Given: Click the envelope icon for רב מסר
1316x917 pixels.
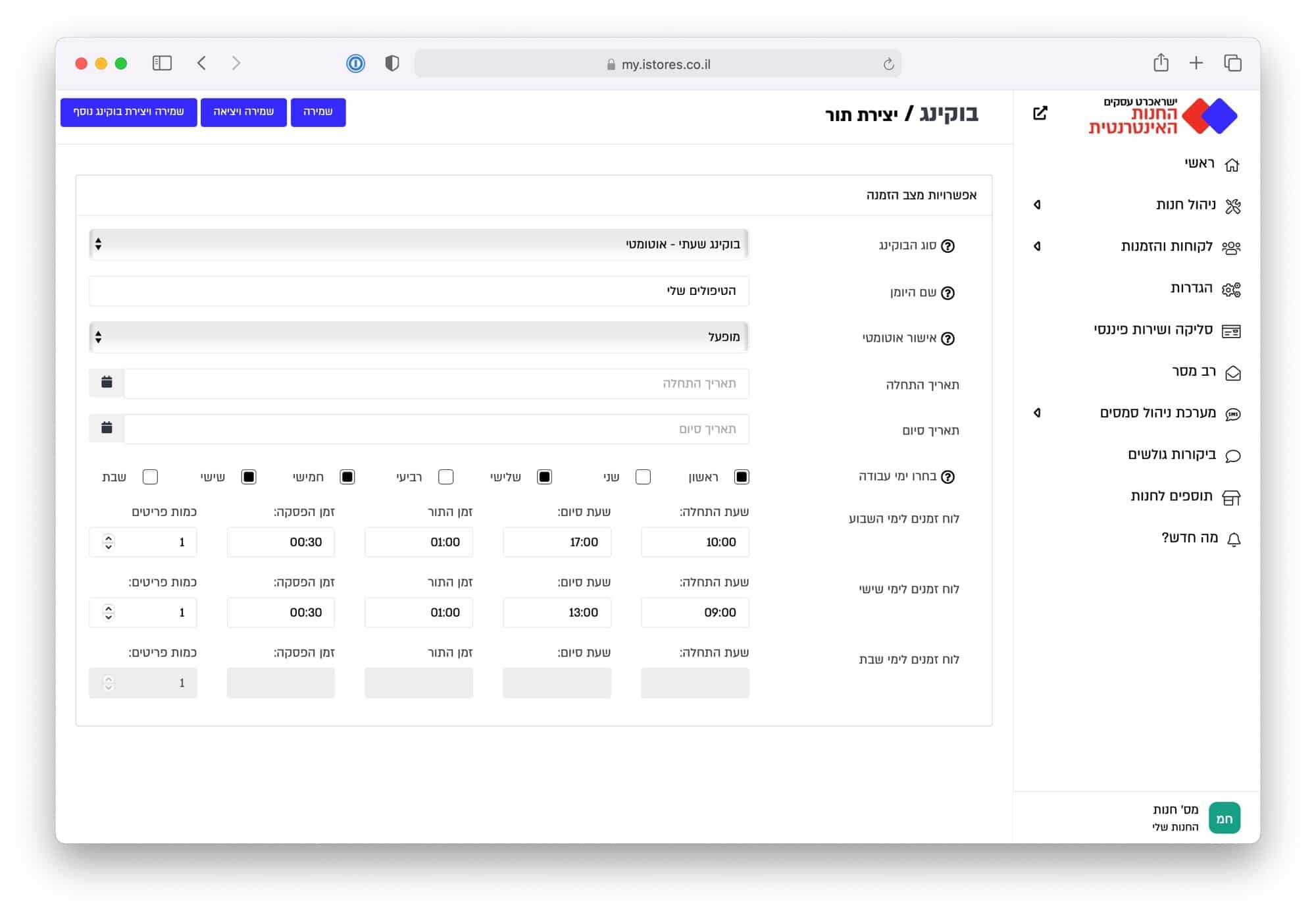Looking at the screenshot, I should [x=1232, y=373].
